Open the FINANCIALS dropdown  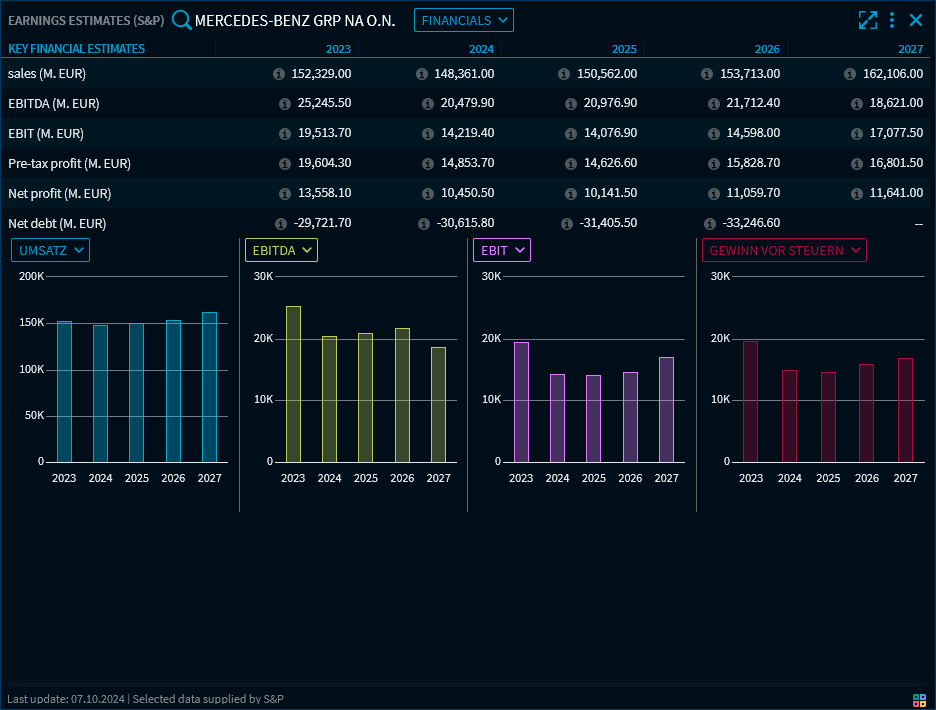pyautogui.click(x=463, y=20)
